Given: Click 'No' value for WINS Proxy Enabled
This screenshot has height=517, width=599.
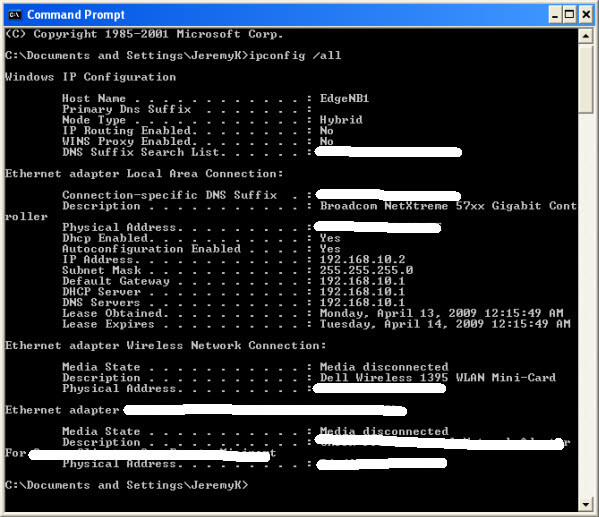Looking at the screenshot, I should point(327,141).
